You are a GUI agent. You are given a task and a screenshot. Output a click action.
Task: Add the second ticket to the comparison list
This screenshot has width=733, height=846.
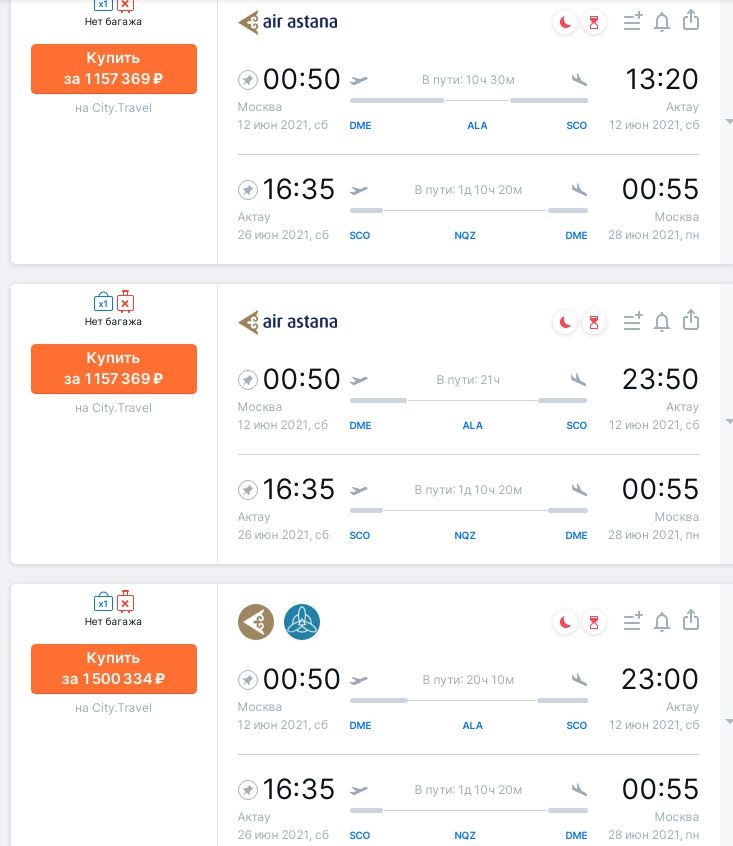click(x=633, y=321)
